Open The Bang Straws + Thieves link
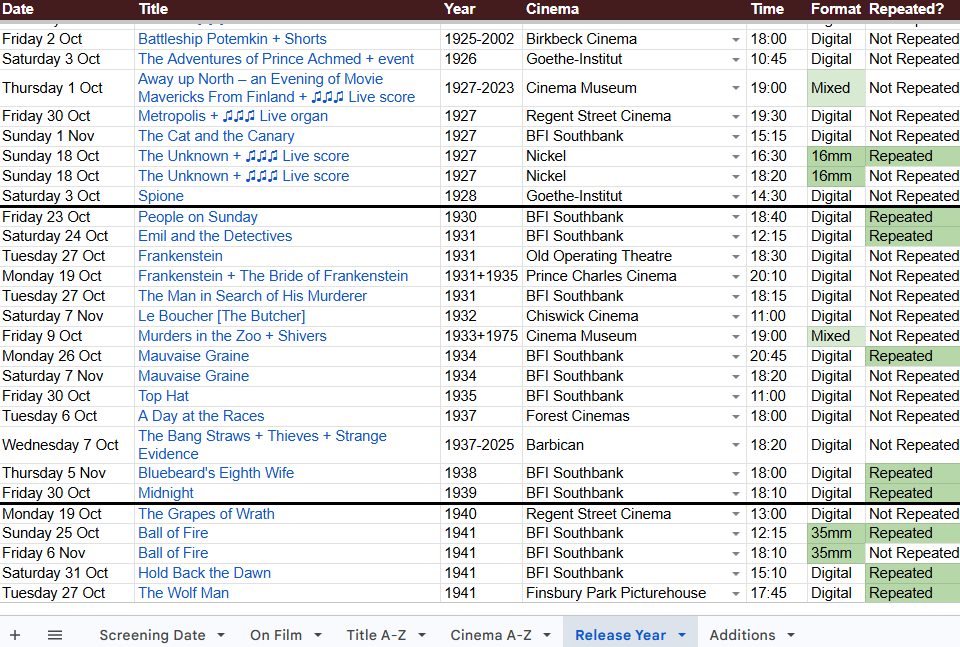Viewport: 960px width, 647px height. click(262, 445)
